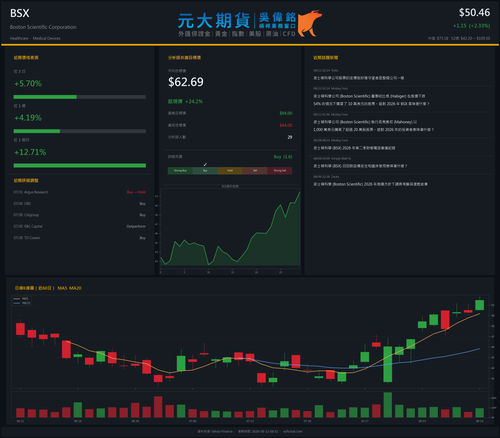Click the analyst count 29
This screenshot has height=438, width=500.
290,137
